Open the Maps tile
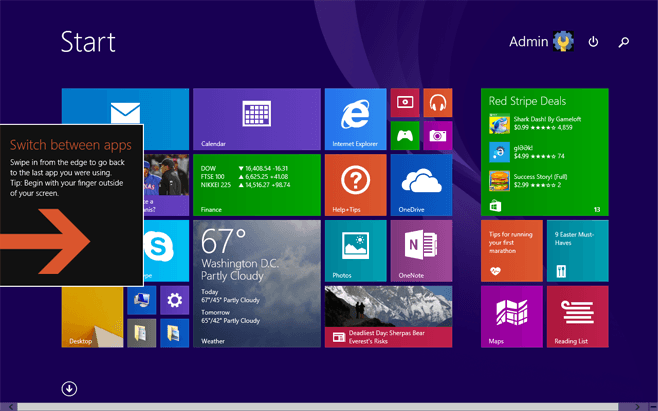Viewport: 658px width, 411px height. click(511, 316)
